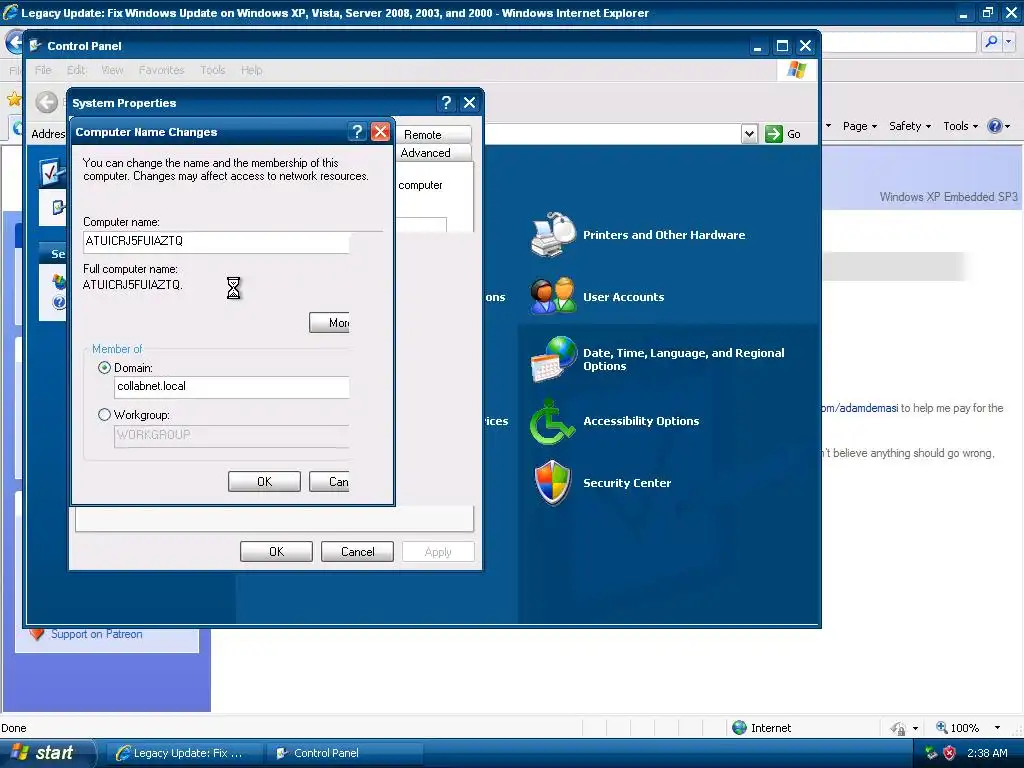Click the More button in Computer Name Changes
Screen dimensions: 1024x768
coord(329,322)
